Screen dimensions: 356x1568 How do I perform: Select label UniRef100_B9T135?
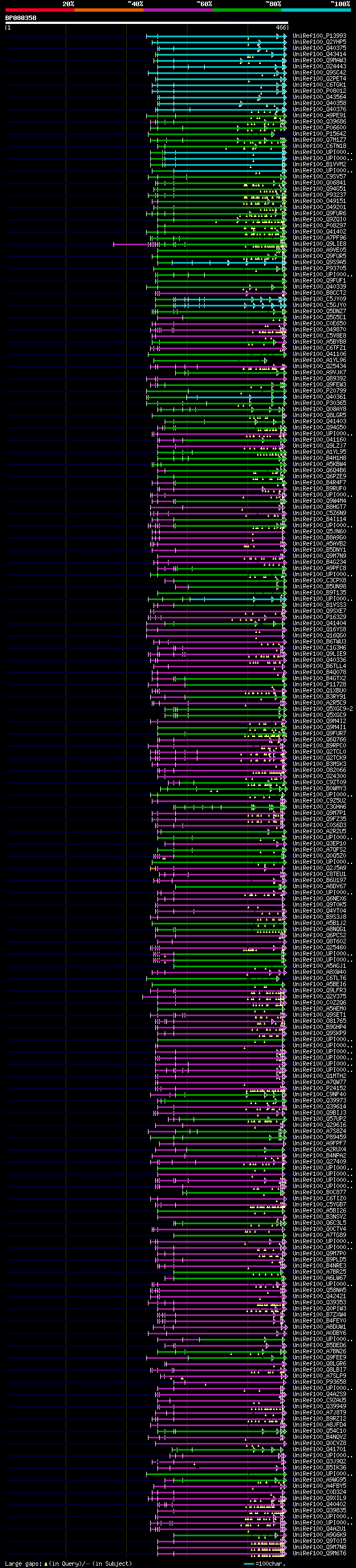pos(319,592)
